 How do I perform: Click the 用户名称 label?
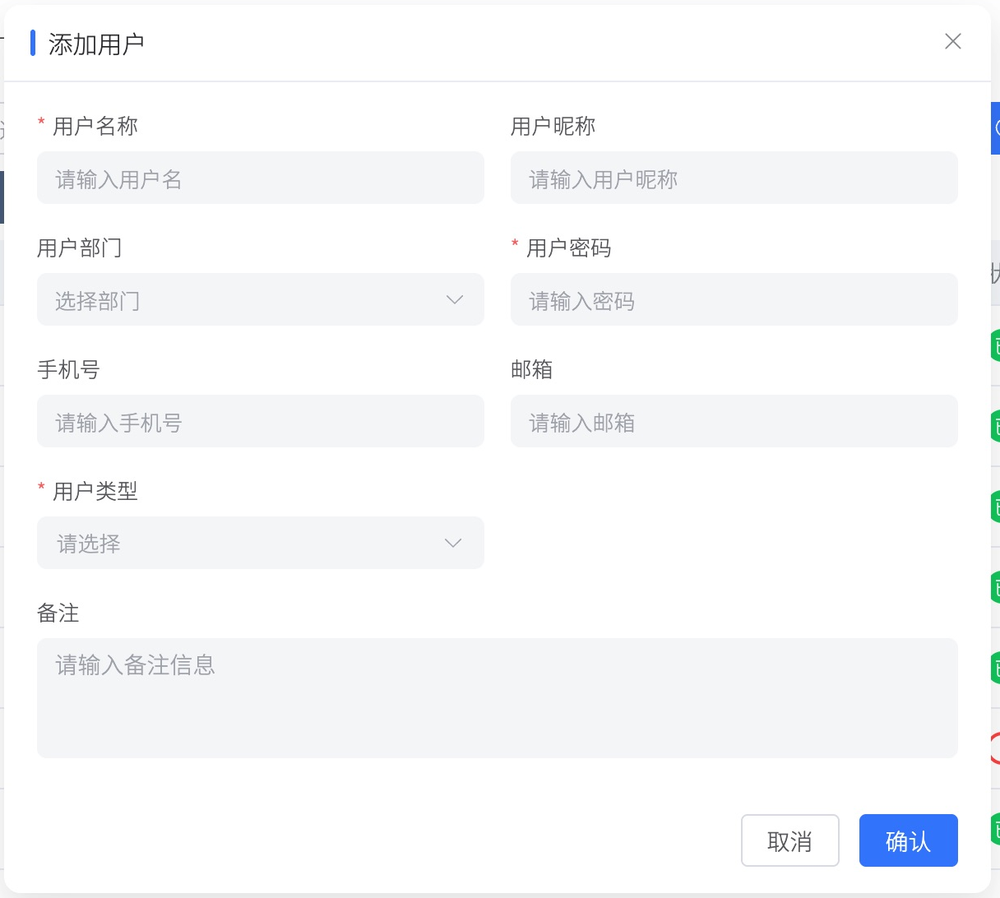(95, 126)
